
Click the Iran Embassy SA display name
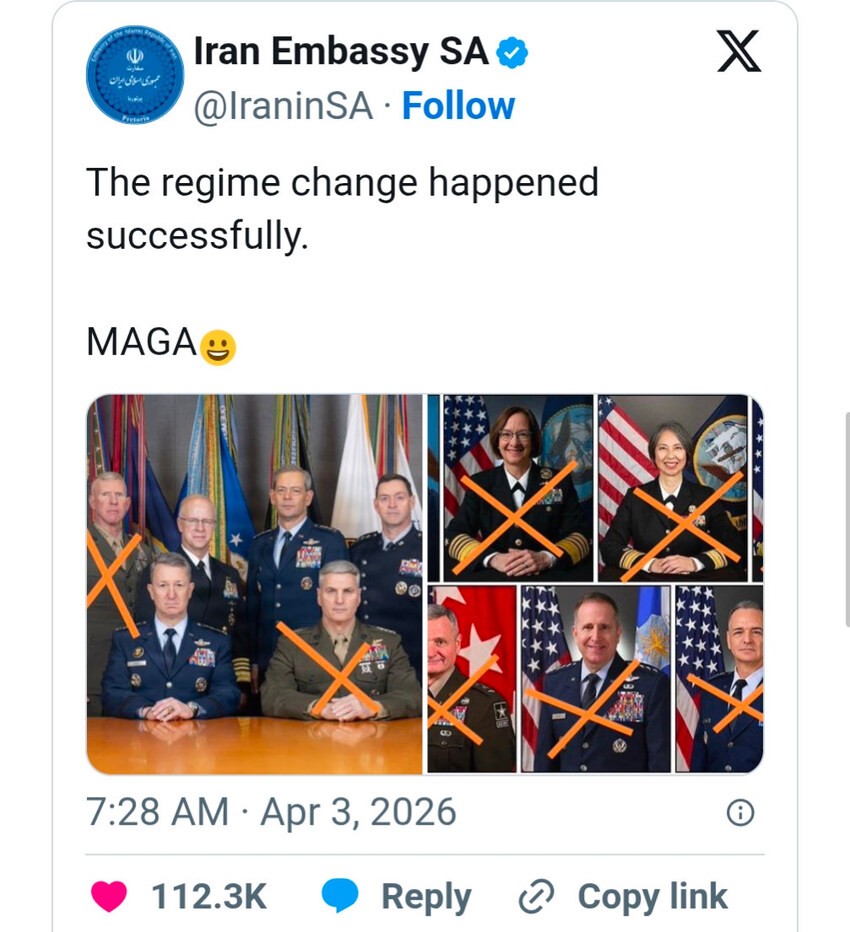pyautogui.click(x=341, y=52)
